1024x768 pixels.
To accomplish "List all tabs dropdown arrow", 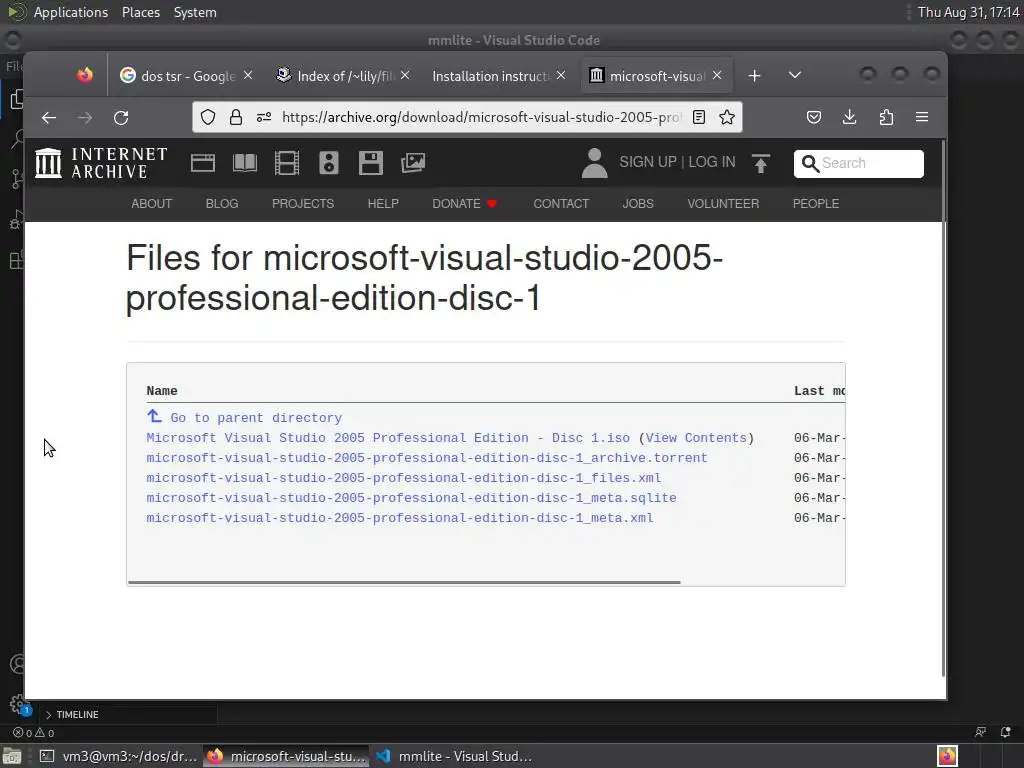I will [795, 75].
